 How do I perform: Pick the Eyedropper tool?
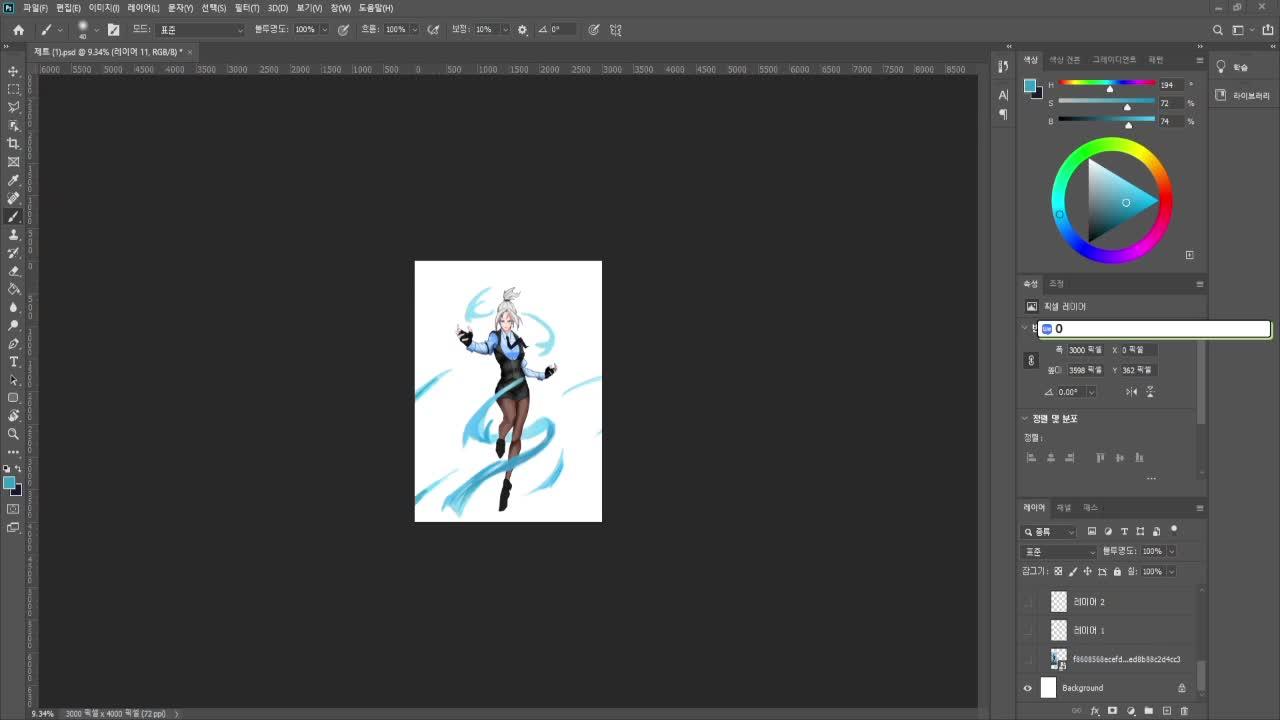[13, 180]
